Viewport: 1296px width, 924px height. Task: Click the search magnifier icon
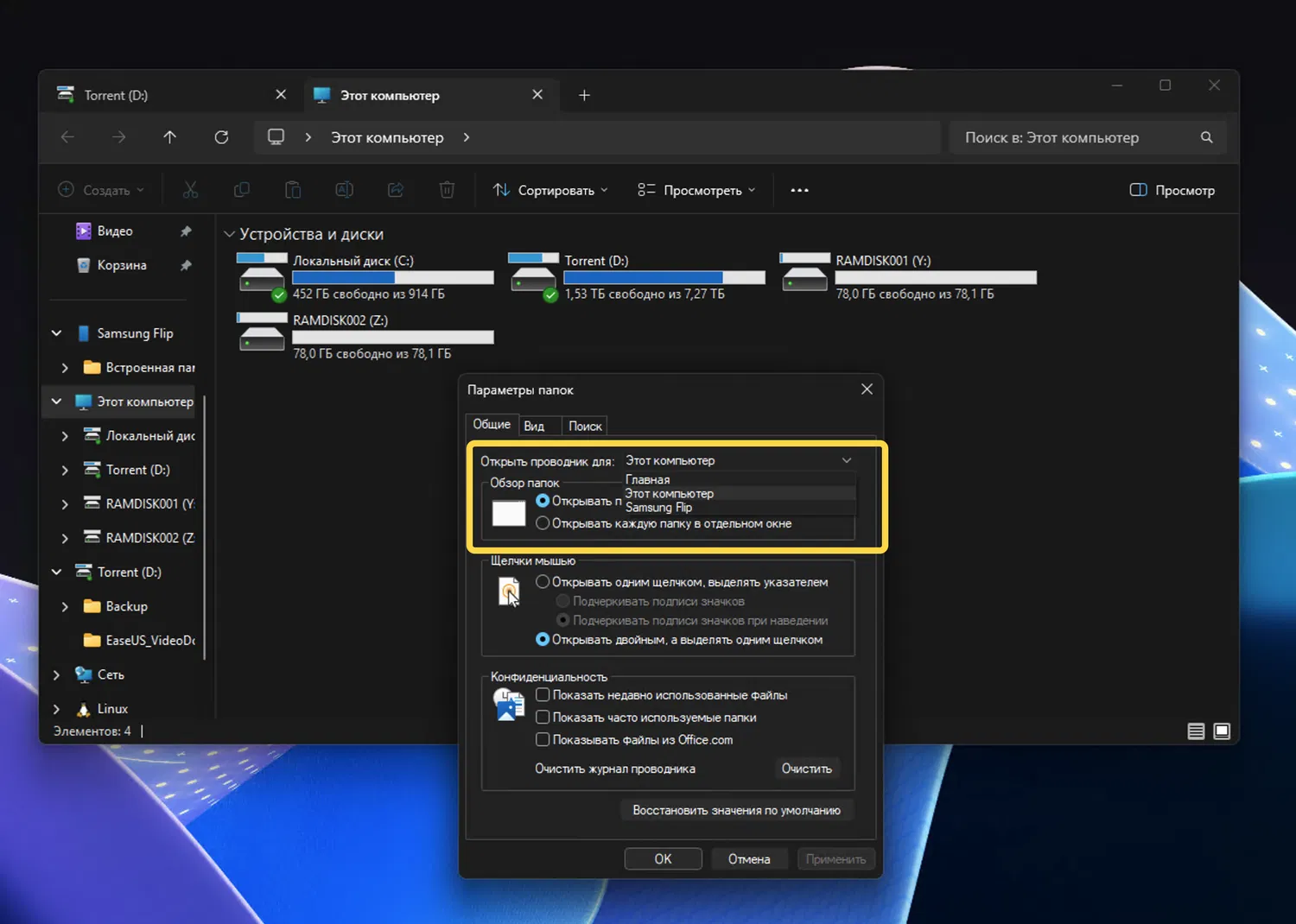(x=1206, y=137)
